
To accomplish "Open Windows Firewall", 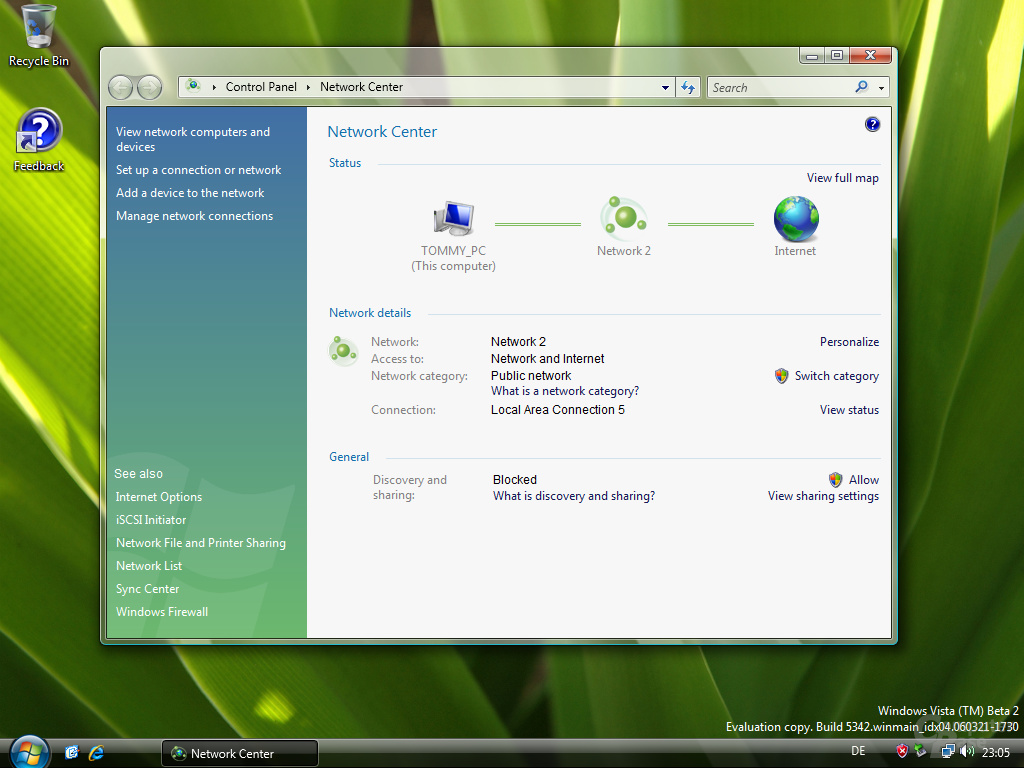I will click(x=162, y=612).
